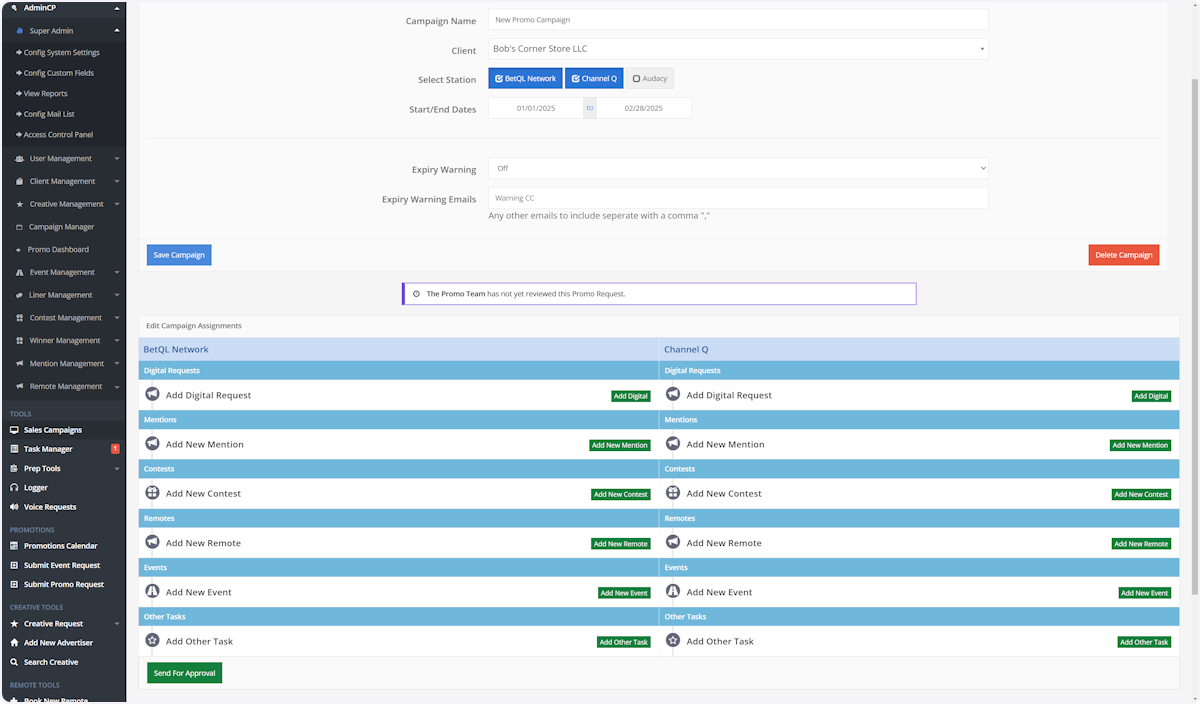This screenshot has width=1200, height=704.
Task: Open the Expiry Warning dropdown
Action: click(x=738, y=168)
